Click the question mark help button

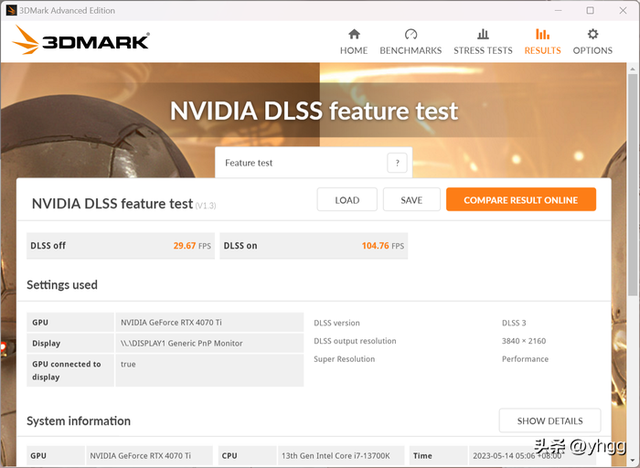(397, 163)
